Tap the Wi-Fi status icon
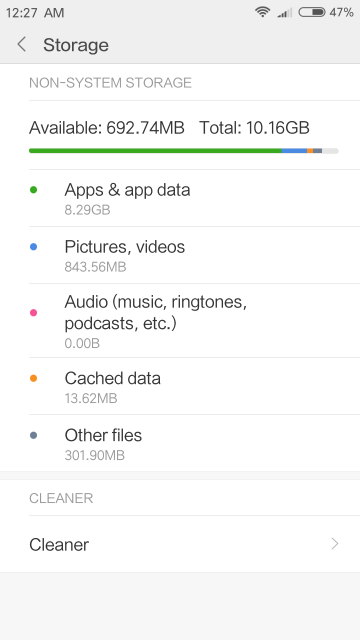 click(262, 12)
